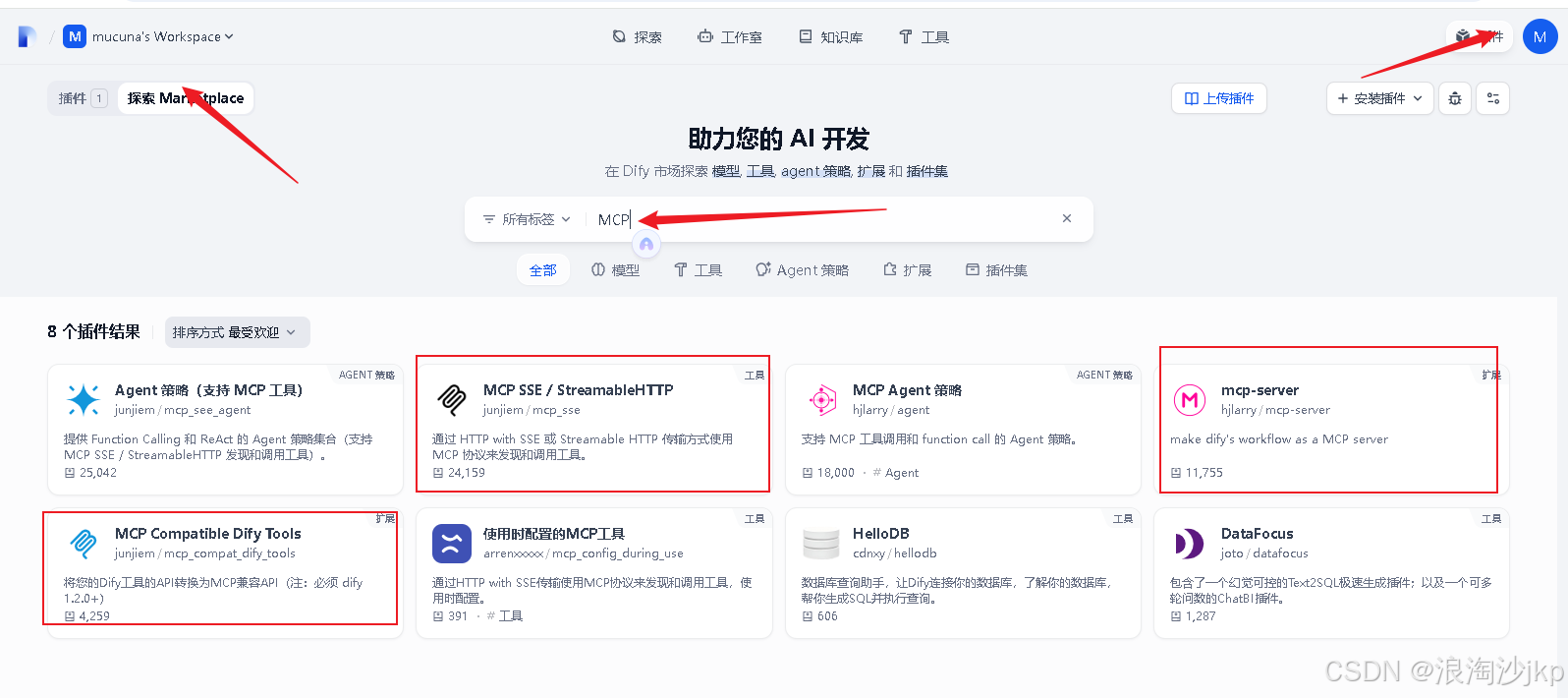Click the user avatar M
The image size is (1568, 698).
1540,36
